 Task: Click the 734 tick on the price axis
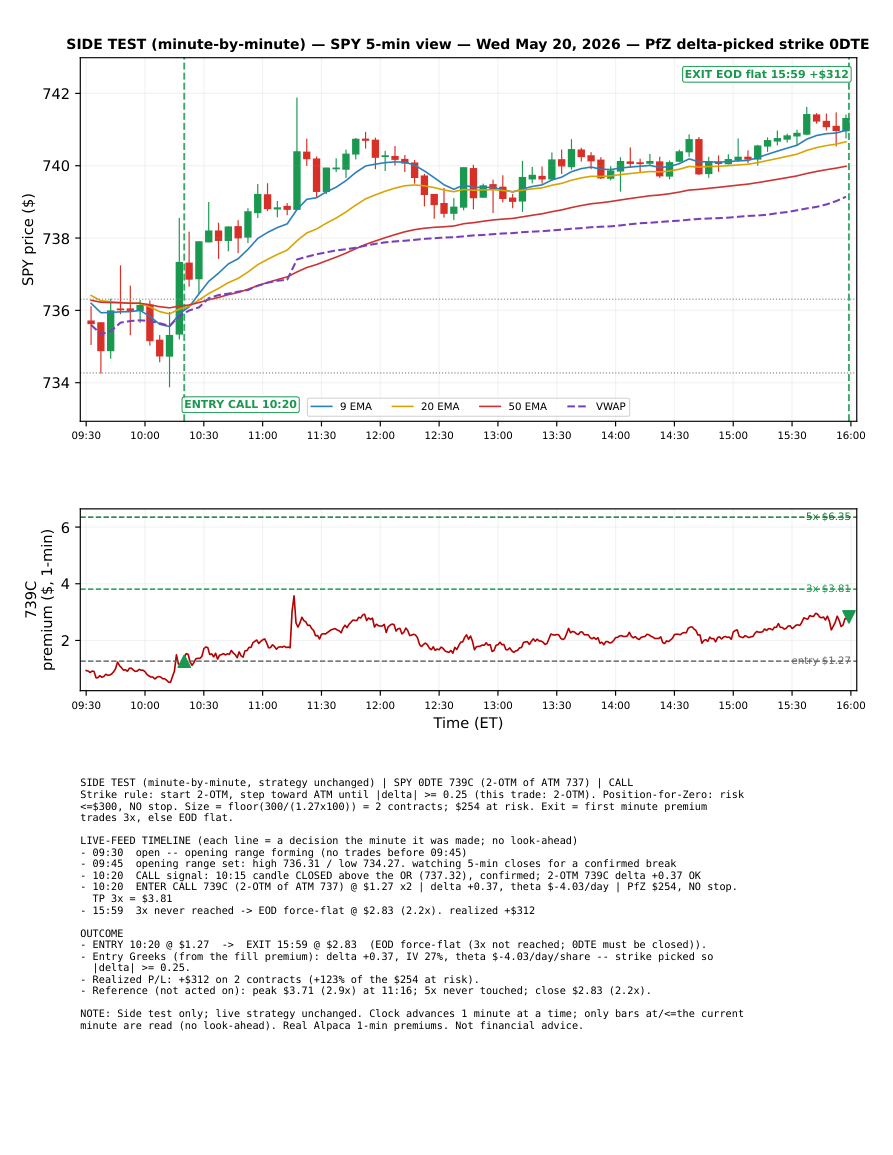56,383
